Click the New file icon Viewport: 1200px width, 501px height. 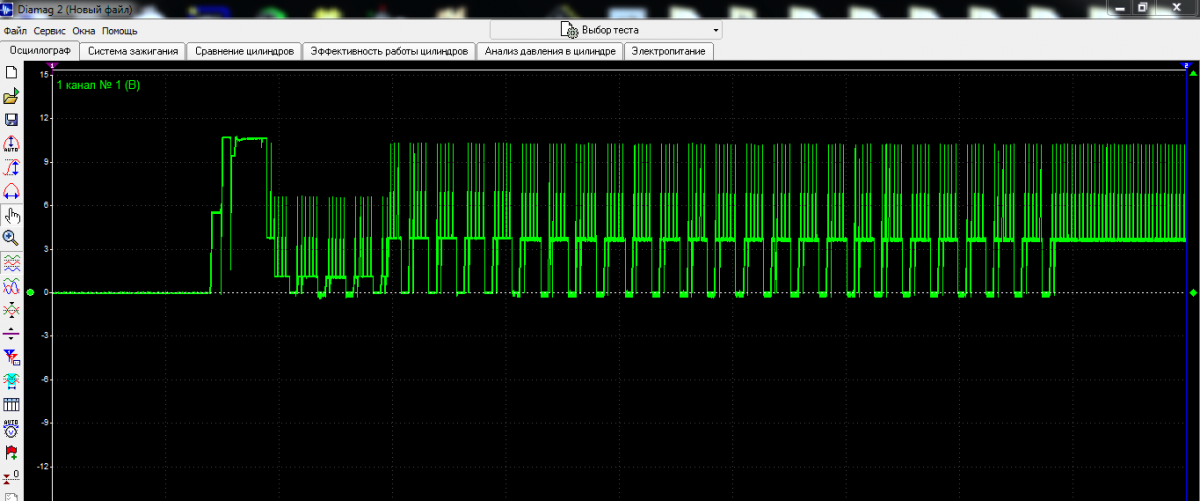(x=12, y=73)
